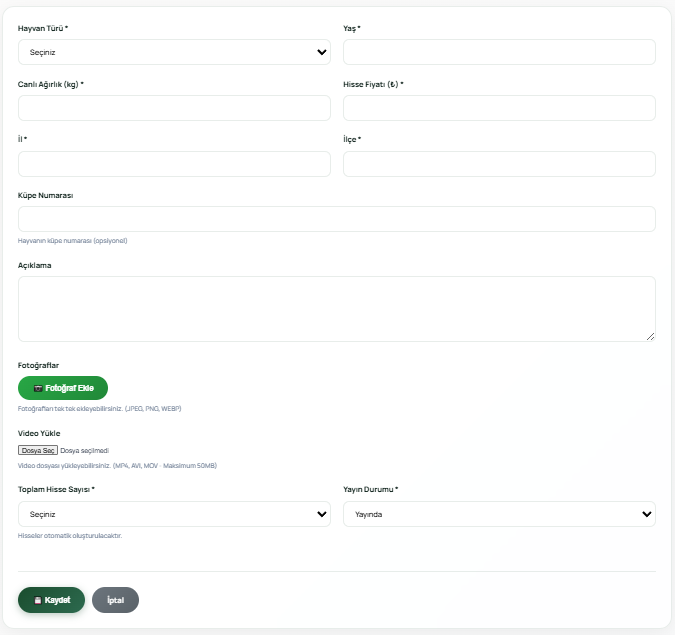675x635 pixels.
Task: Focus the İlçe text field
Action: [x=498, y=164]
